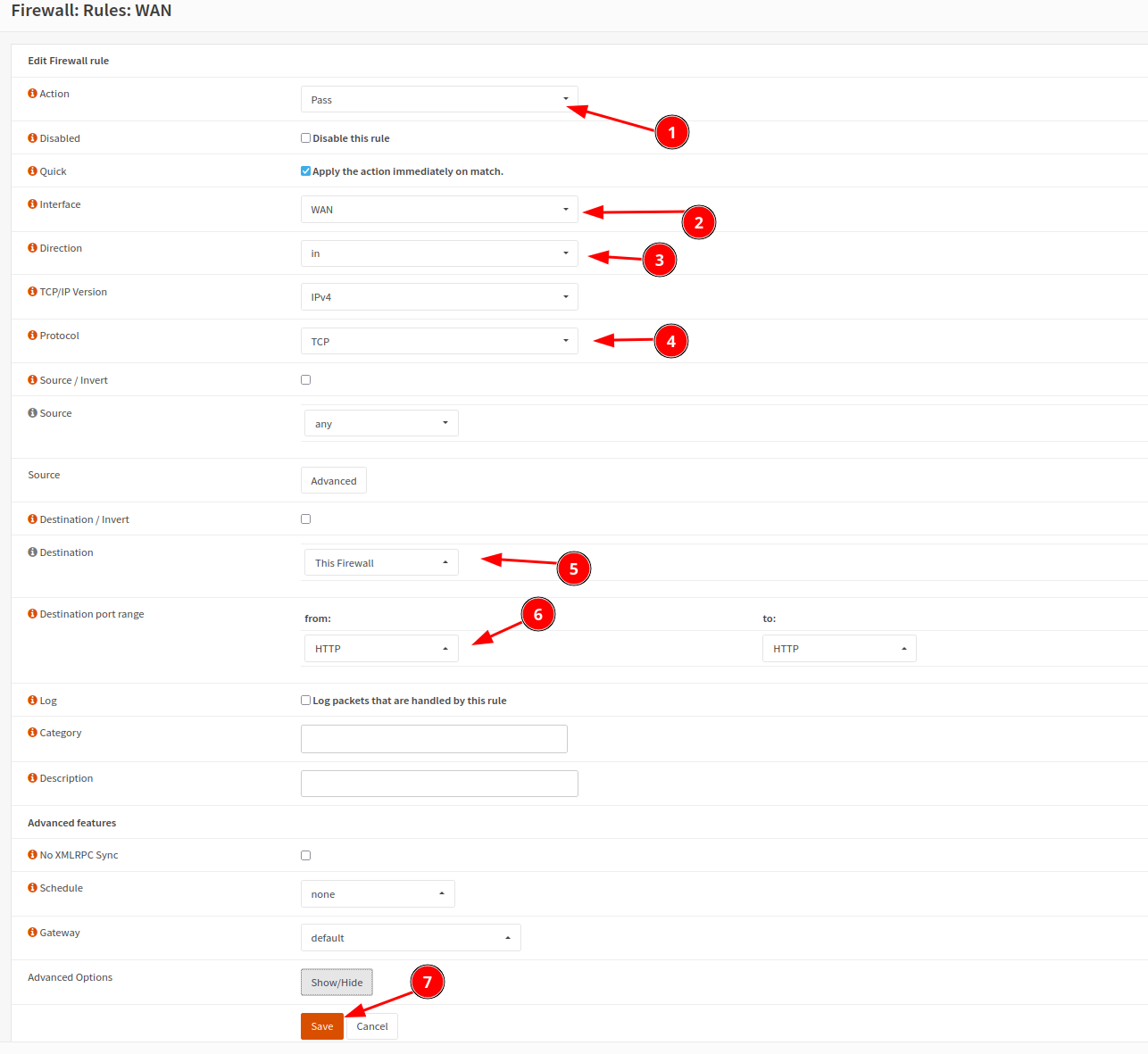Click the source Advanced button
Screen dimensions: 1148x1054
coord(334,481)
